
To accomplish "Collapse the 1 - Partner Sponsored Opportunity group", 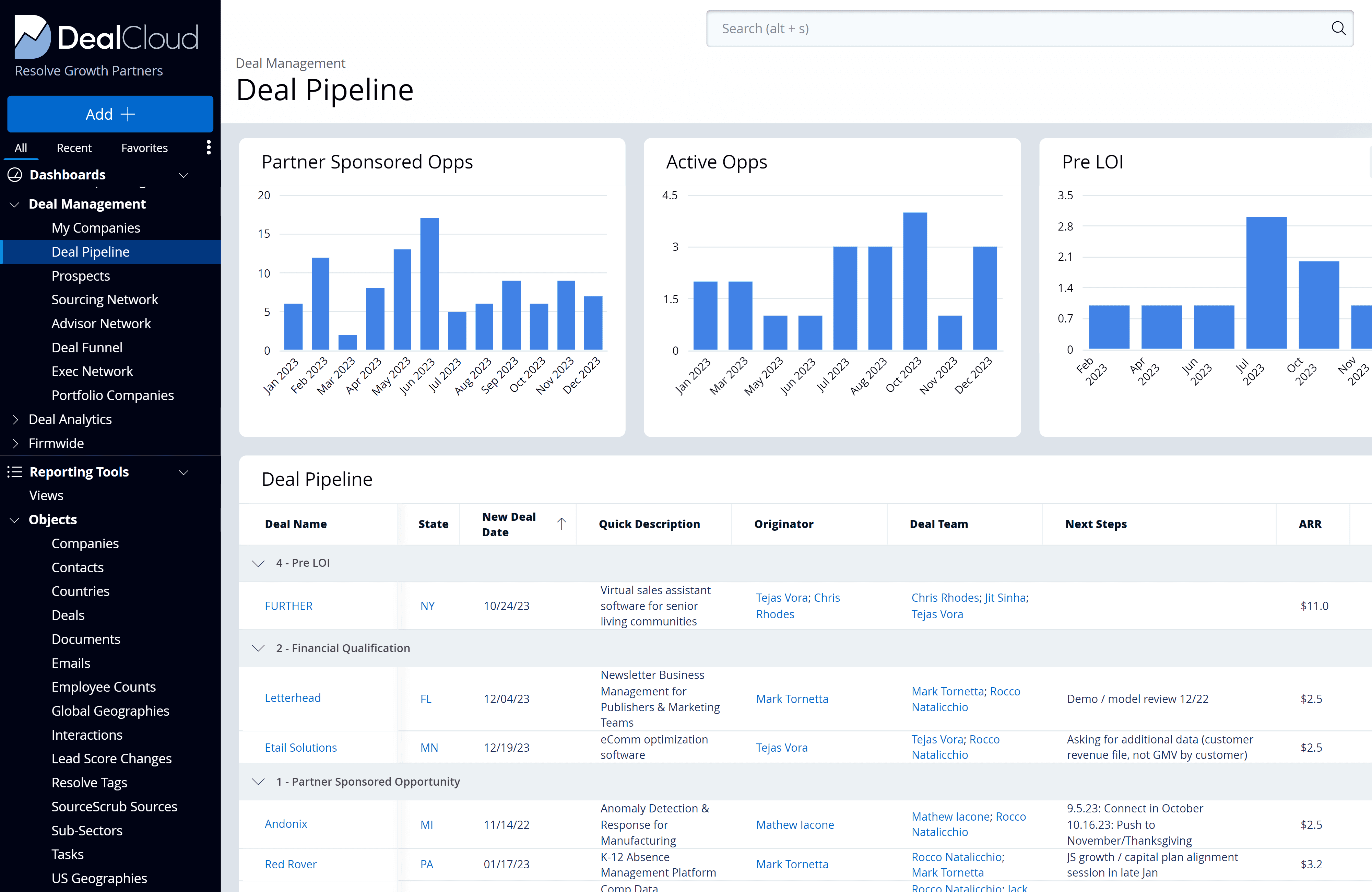I will click(x=258, y=782).
